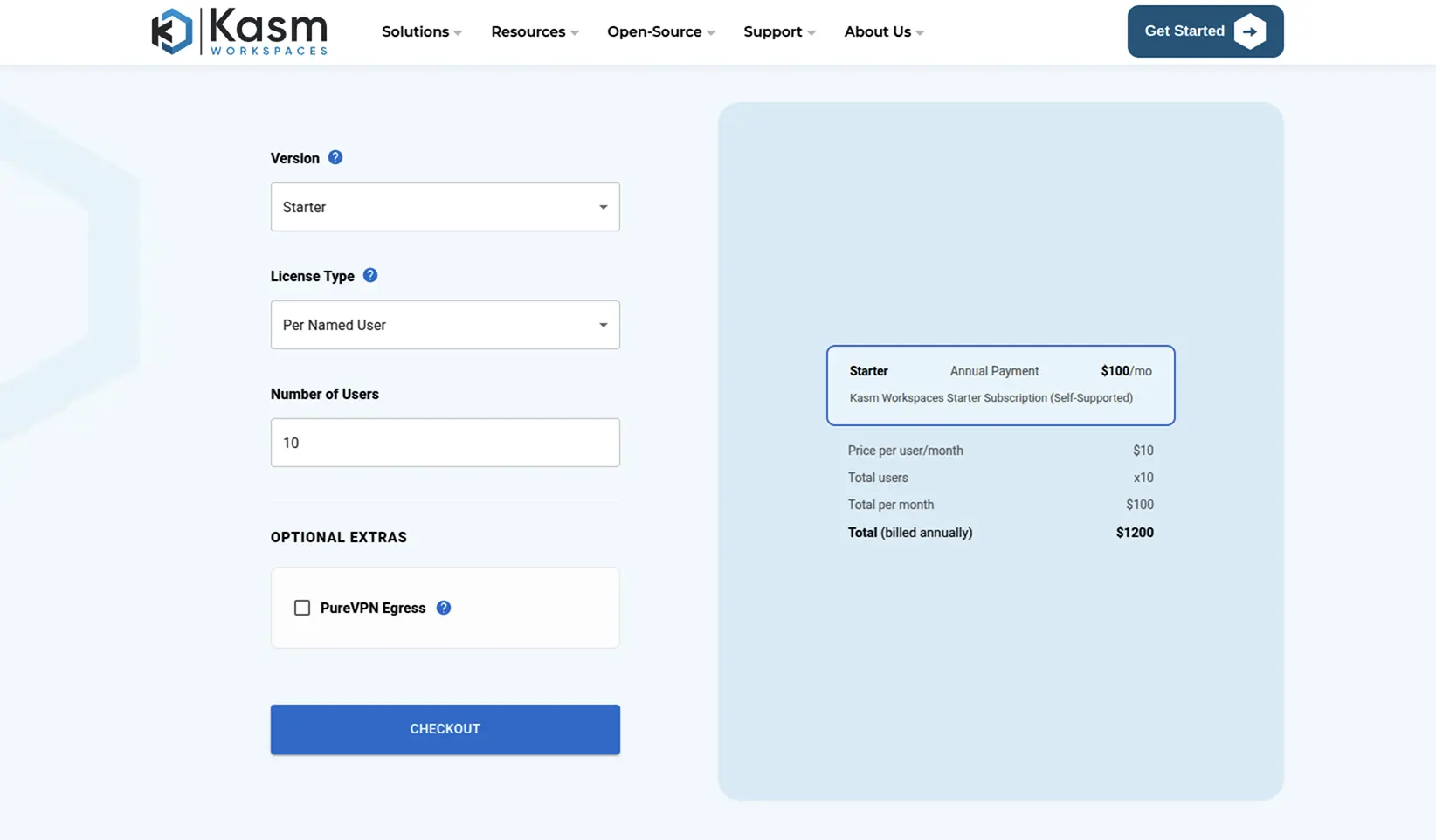Click the Version help question mark icon

335,157
